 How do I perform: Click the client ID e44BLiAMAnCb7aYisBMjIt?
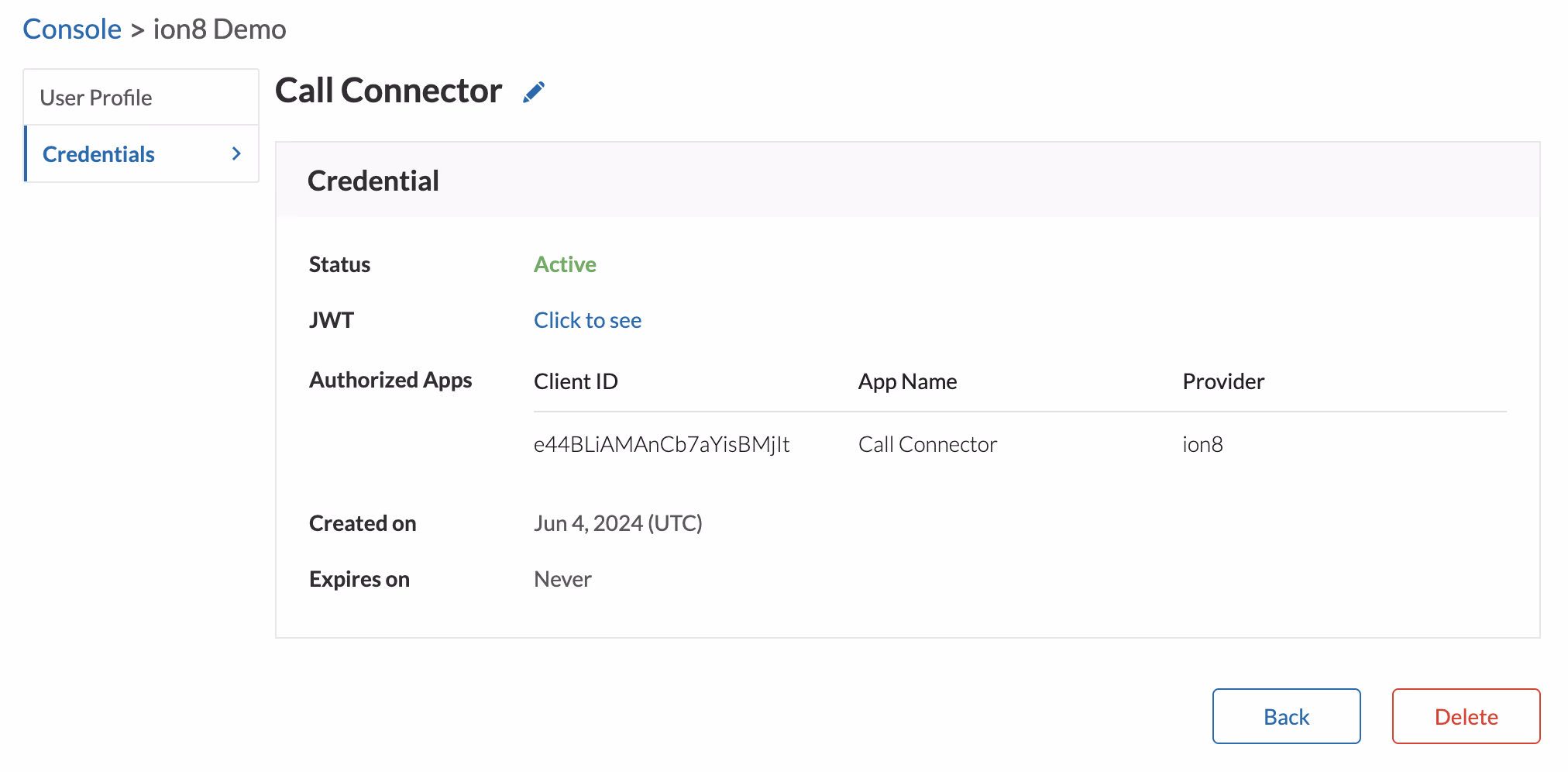point(661,443)
